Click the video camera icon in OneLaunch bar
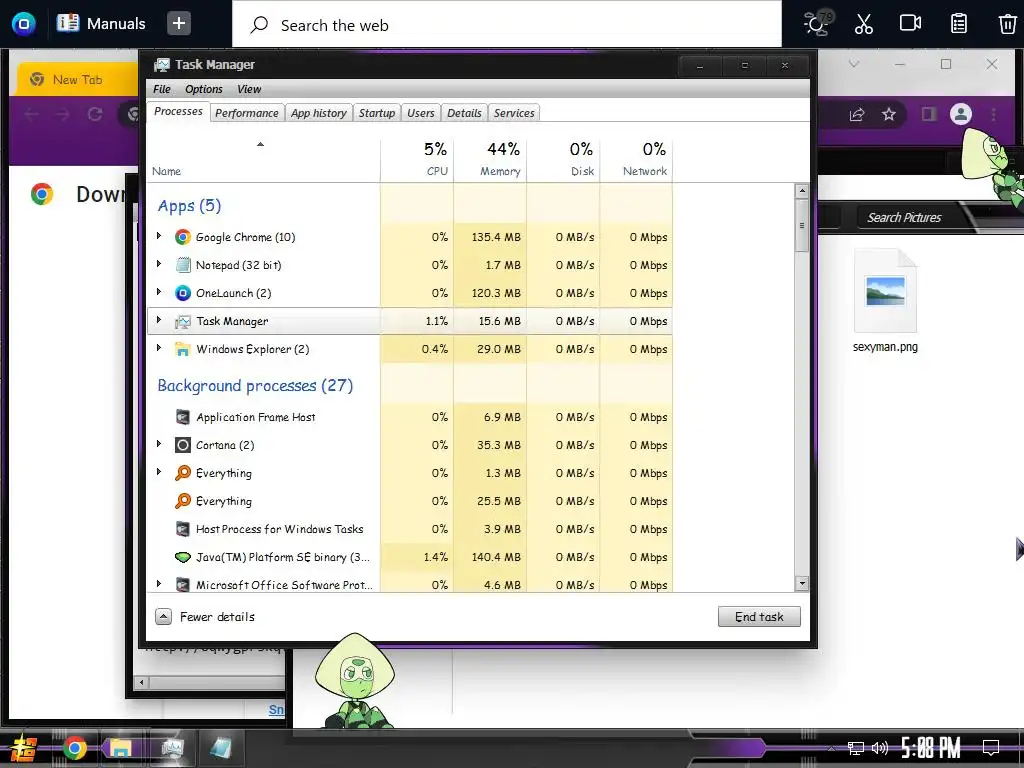 pyautogui.click(x=910, y=24)
